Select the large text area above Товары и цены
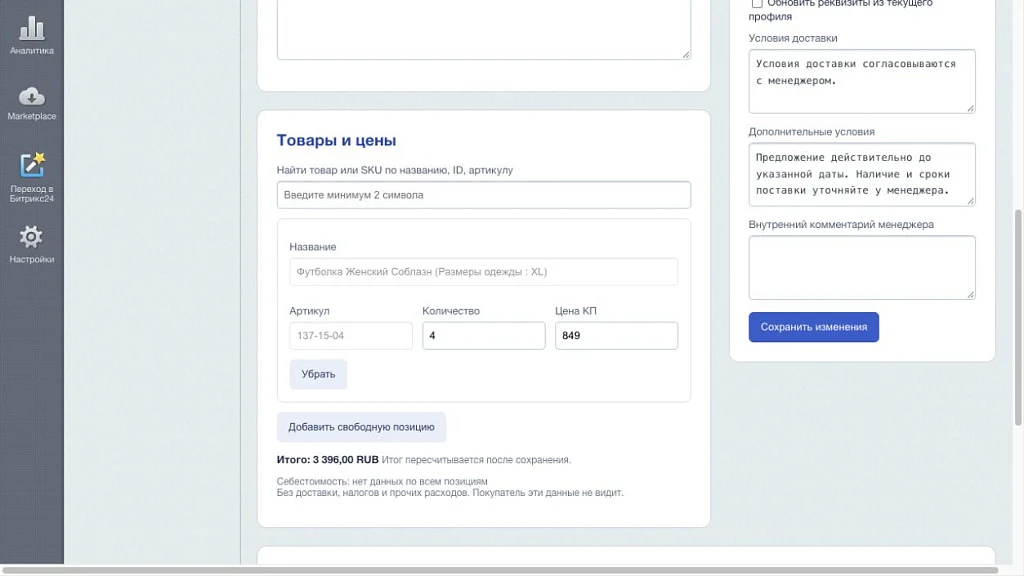 pyautogui.click(x=483, y=29)
